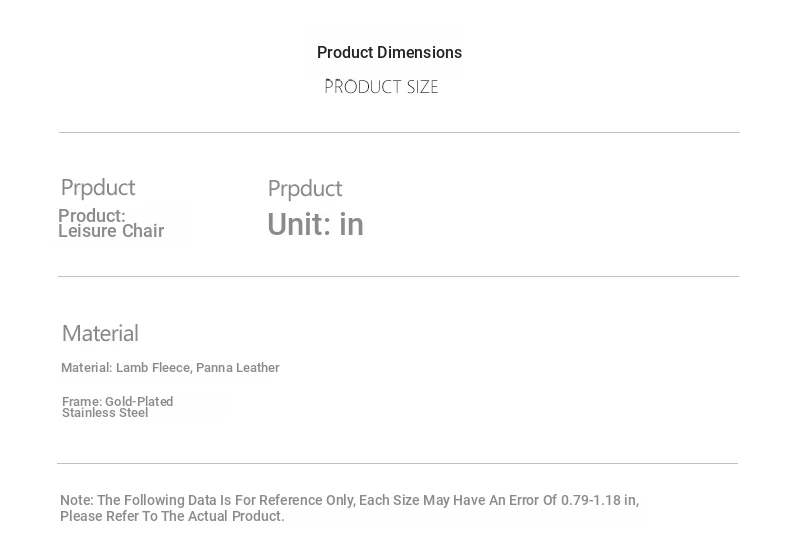Click the words 'Lamb Fleece'

coord(153,368)
